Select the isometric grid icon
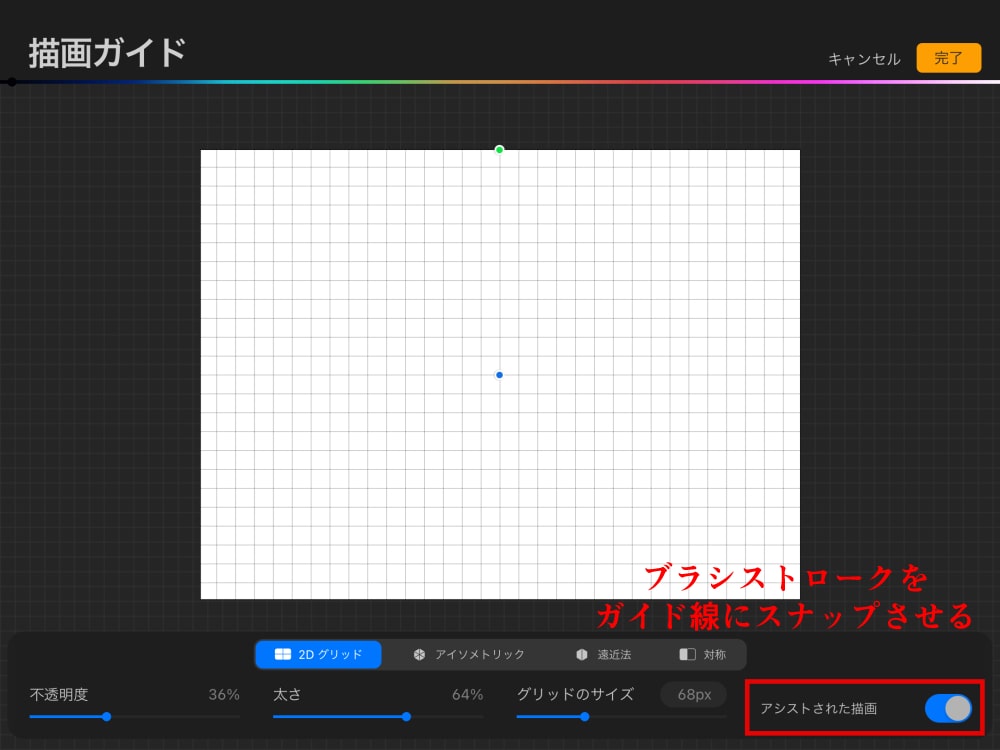 [x=417, y=654]
